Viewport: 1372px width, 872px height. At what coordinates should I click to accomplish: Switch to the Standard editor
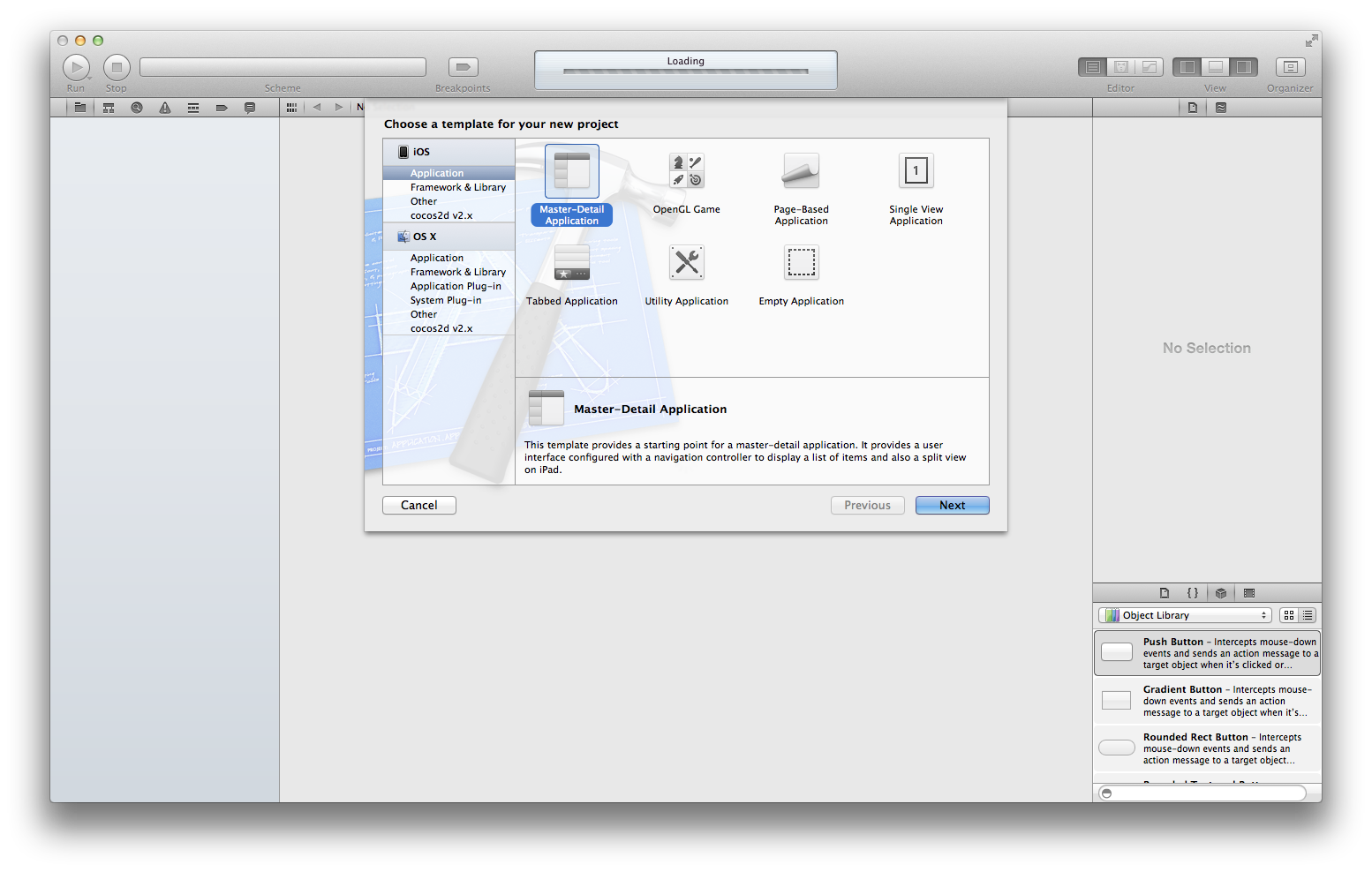click(1092, 67)
